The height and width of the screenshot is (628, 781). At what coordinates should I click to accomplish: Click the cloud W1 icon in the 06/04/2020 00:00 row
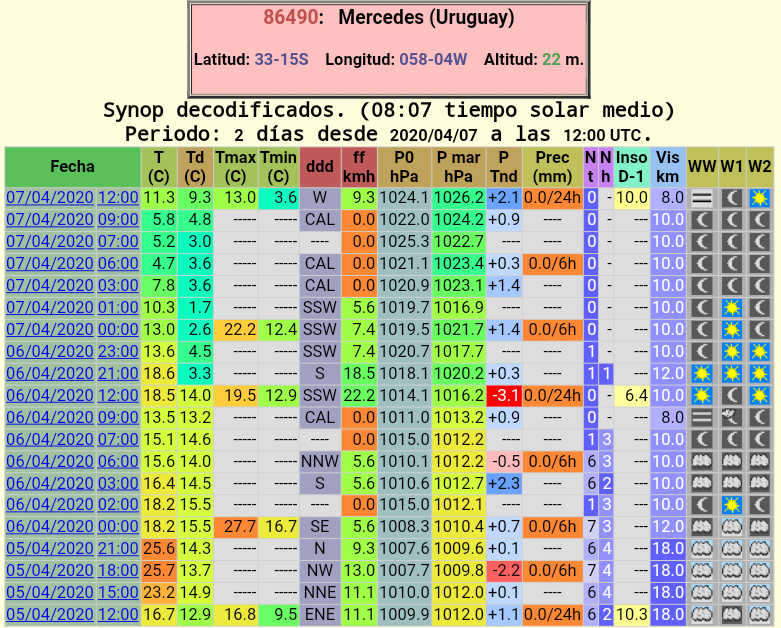tap(732, 526)
